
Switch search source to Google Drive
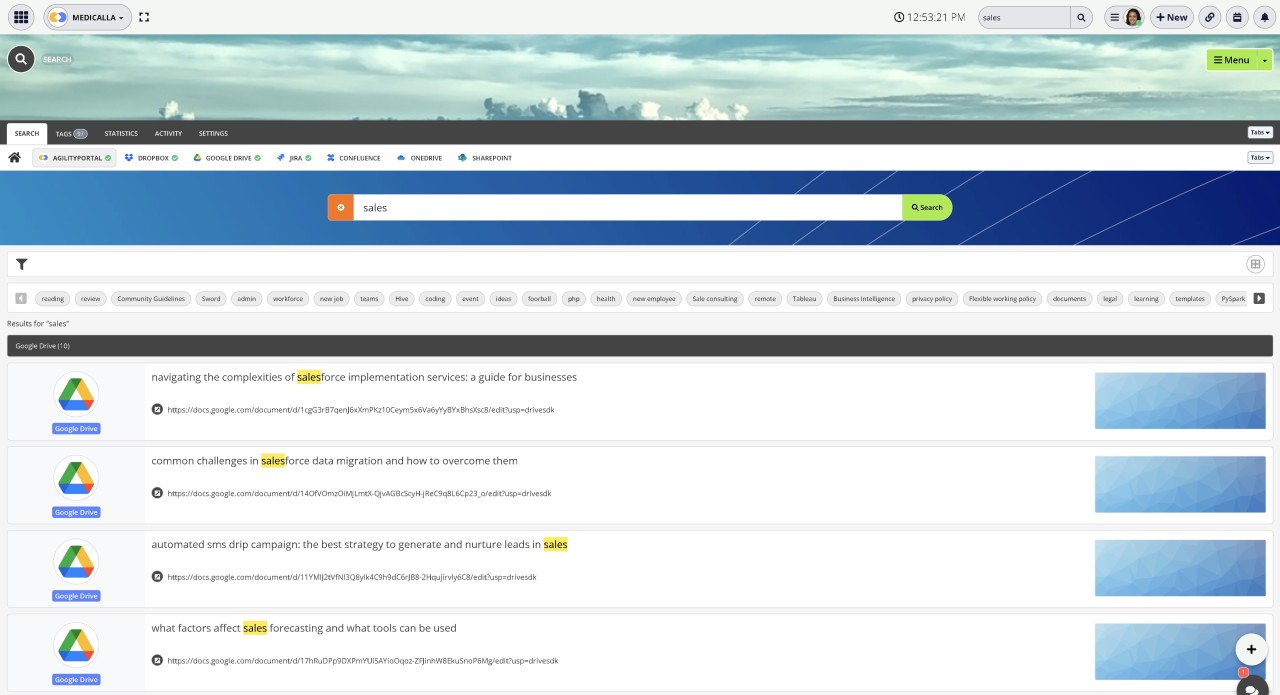point(198,157)
